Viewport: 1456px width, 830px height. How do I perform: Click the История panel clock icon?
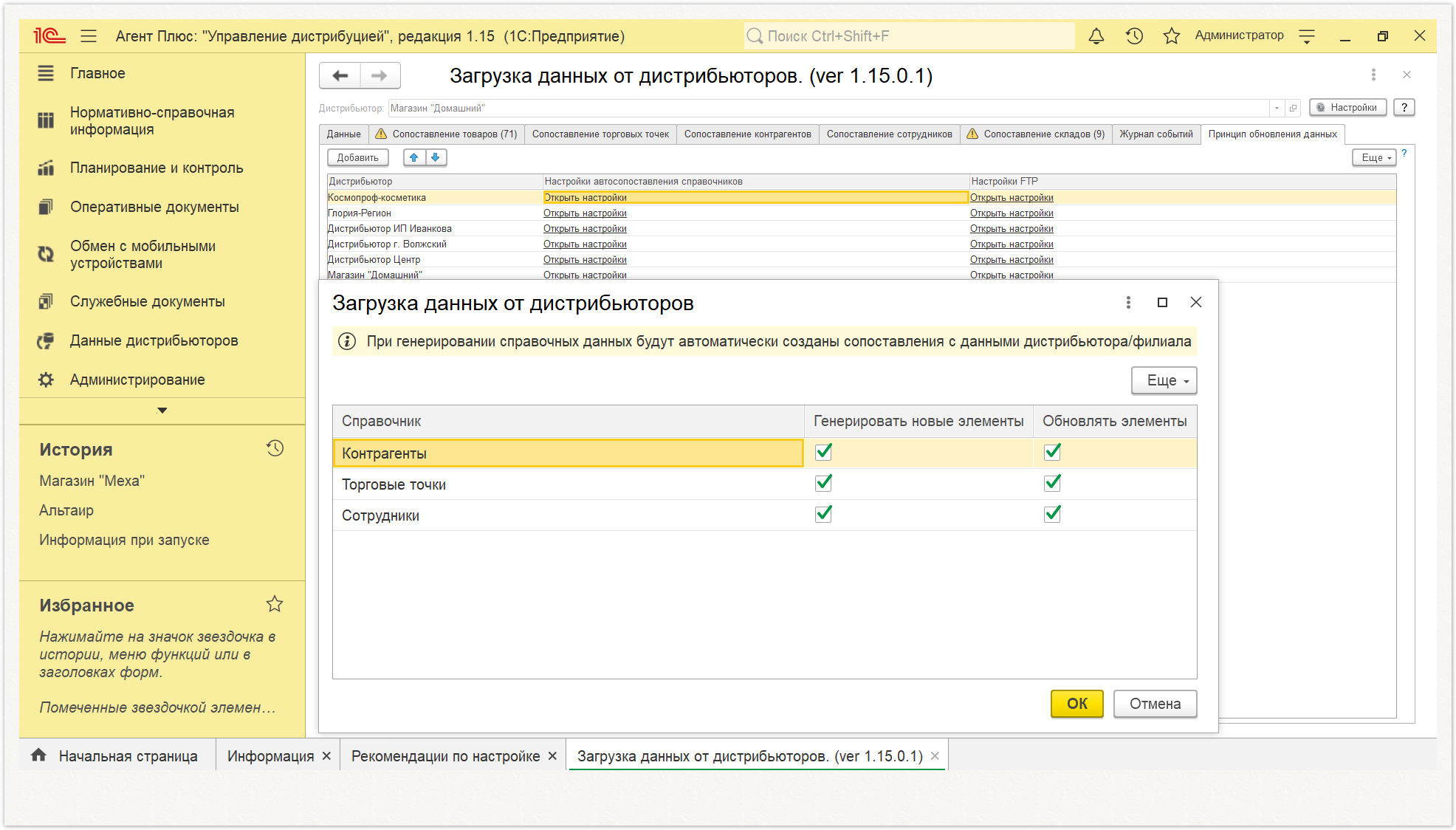pyautogui.click(x=275, y=448)
